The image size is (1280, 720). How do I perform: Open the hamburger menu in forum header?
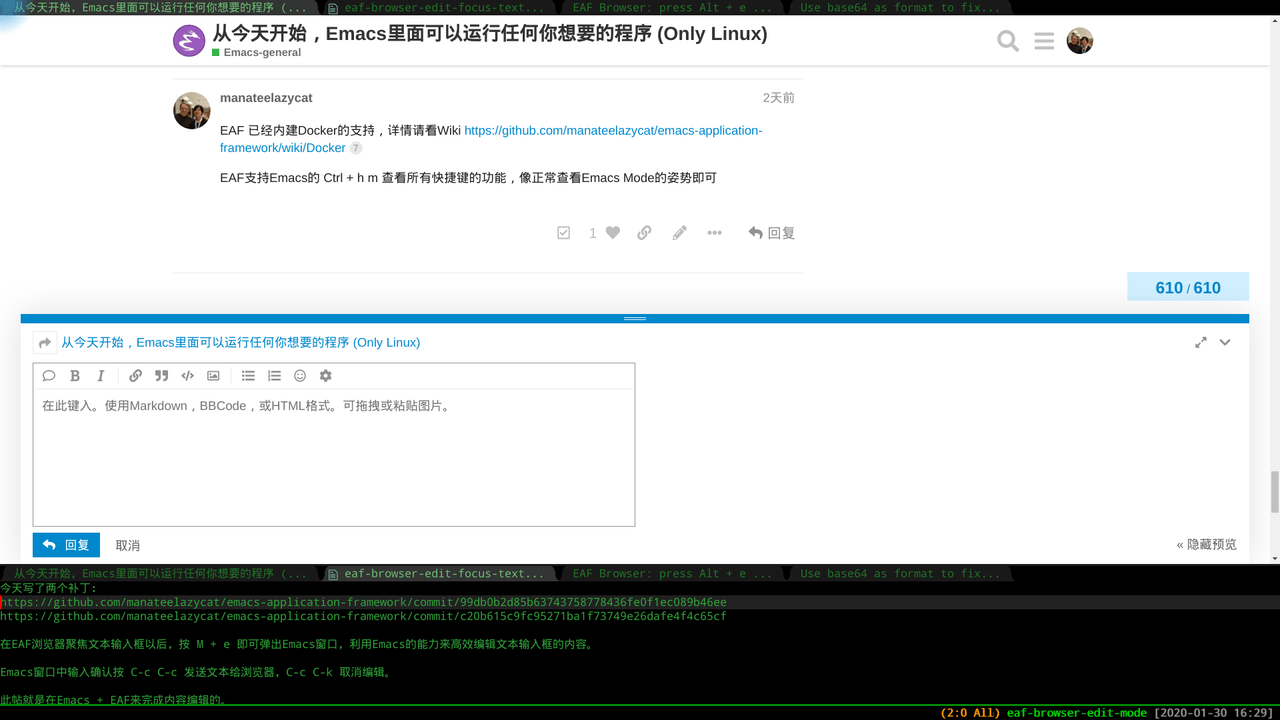coord(1044,41)
